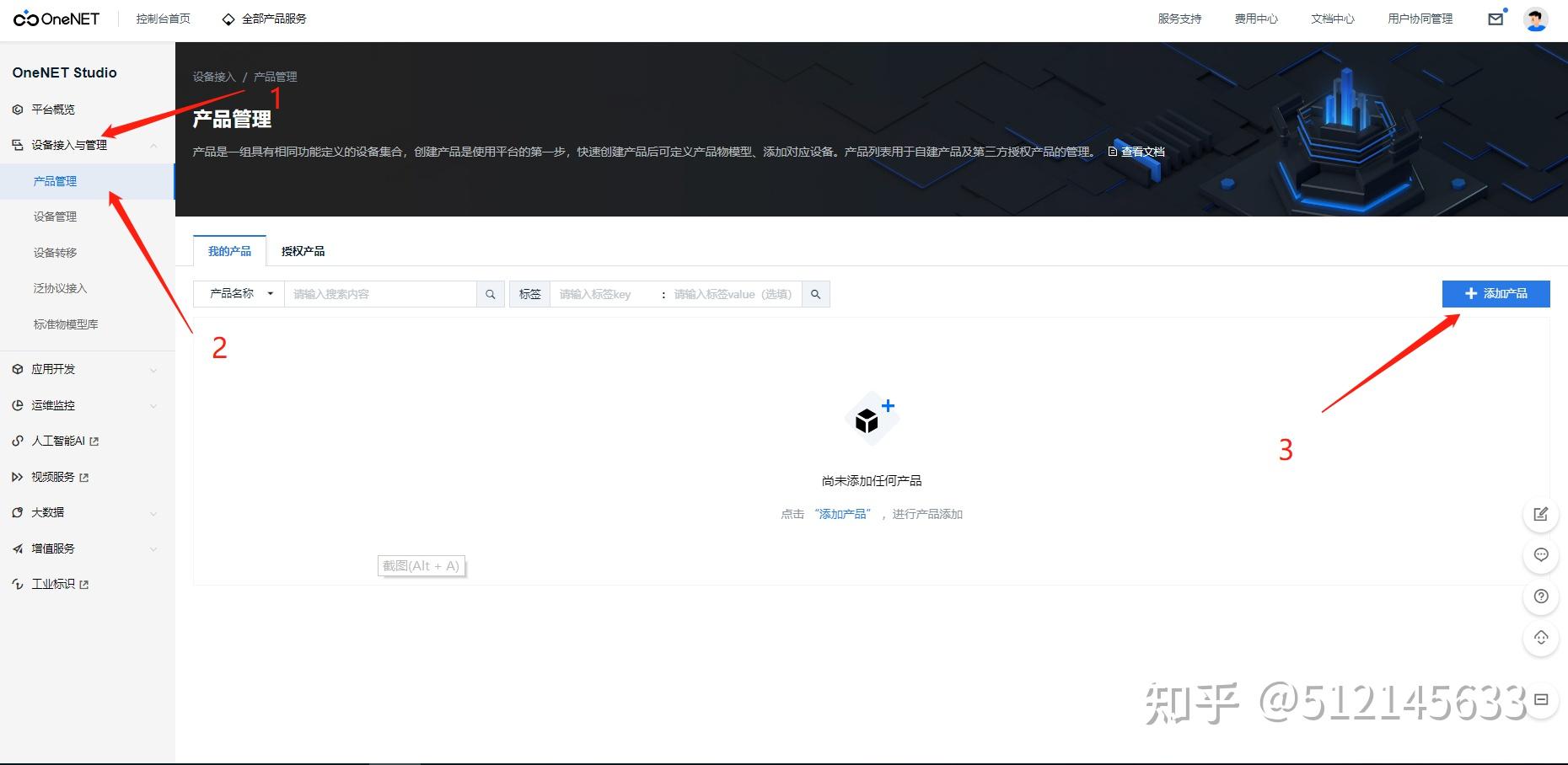Viewport: 1568px width, 765px height.
Task: Open 用户协同管理 in the top bar
Action: click(1420, 19)
